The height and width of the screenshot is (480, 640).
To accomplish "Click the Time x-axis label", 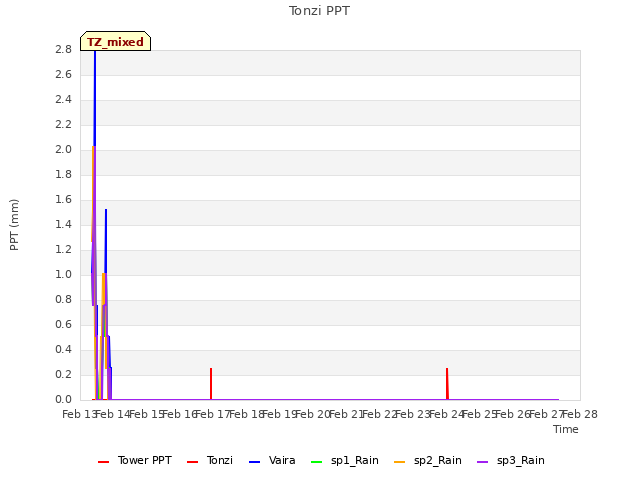I will tap(566, 429).
